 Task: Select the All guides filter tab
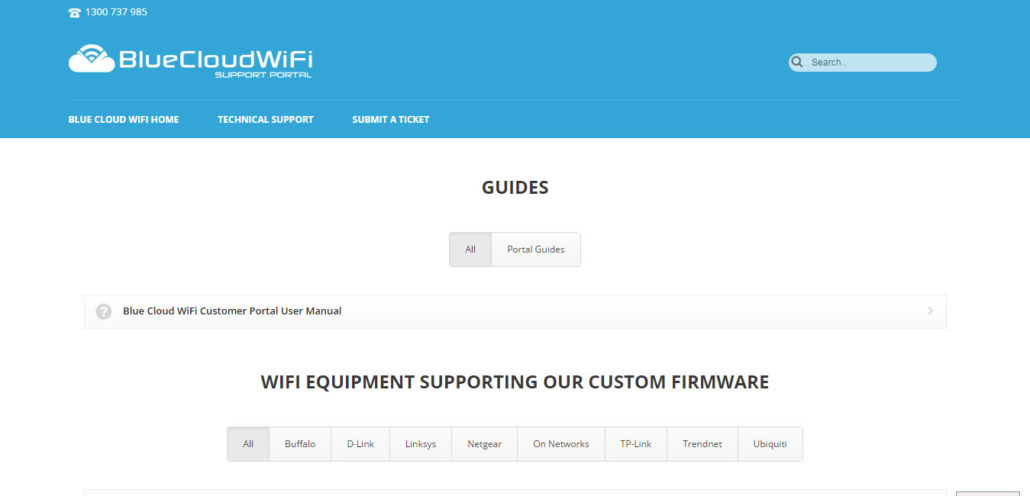[x=470, y=250]
